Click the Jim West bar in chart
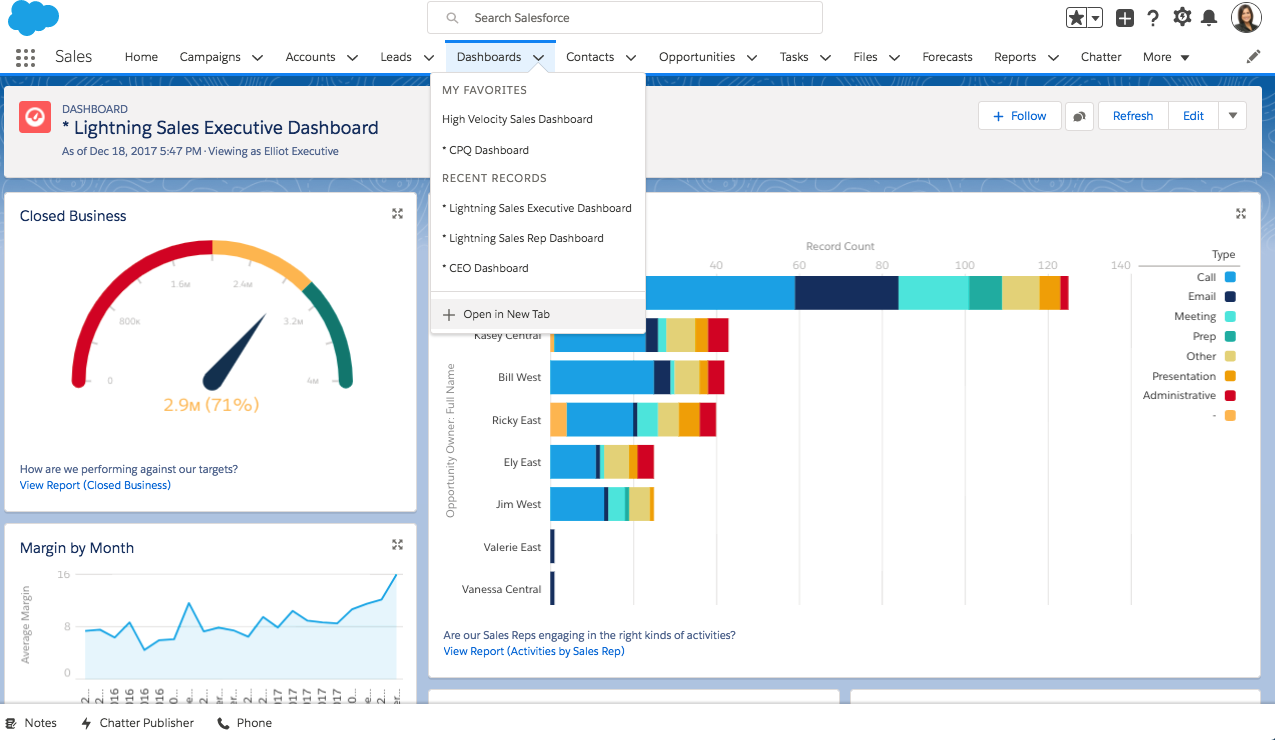1275x740 pixels. coord(602,504)
